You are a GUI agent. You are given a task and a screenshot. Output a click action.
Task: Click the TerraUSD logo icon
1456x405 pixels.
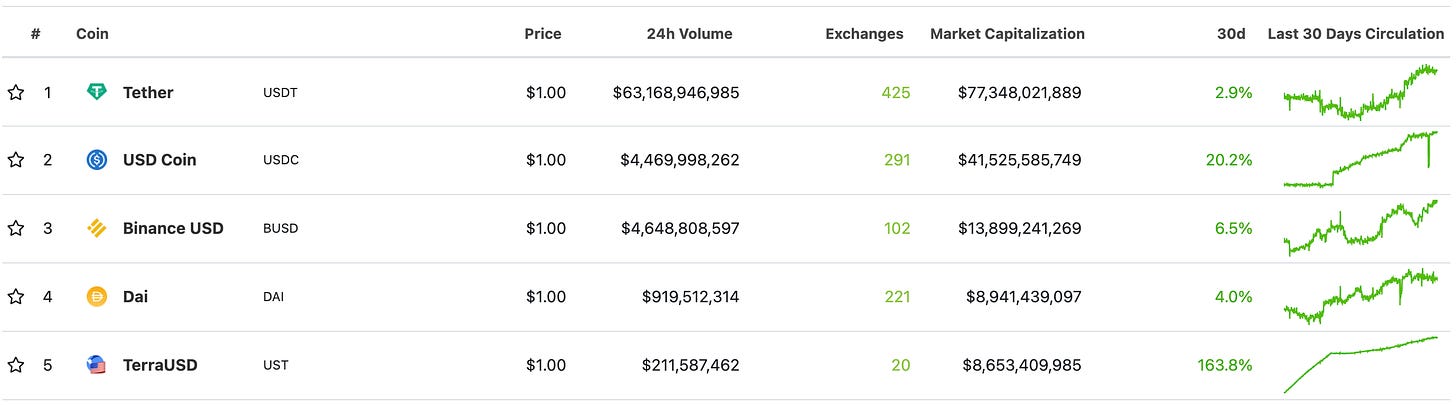[97, 365]
